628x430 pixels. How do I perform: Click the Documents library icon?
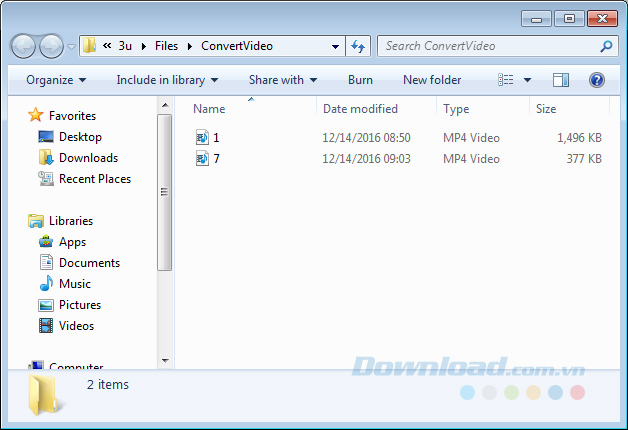click(46, 262)
